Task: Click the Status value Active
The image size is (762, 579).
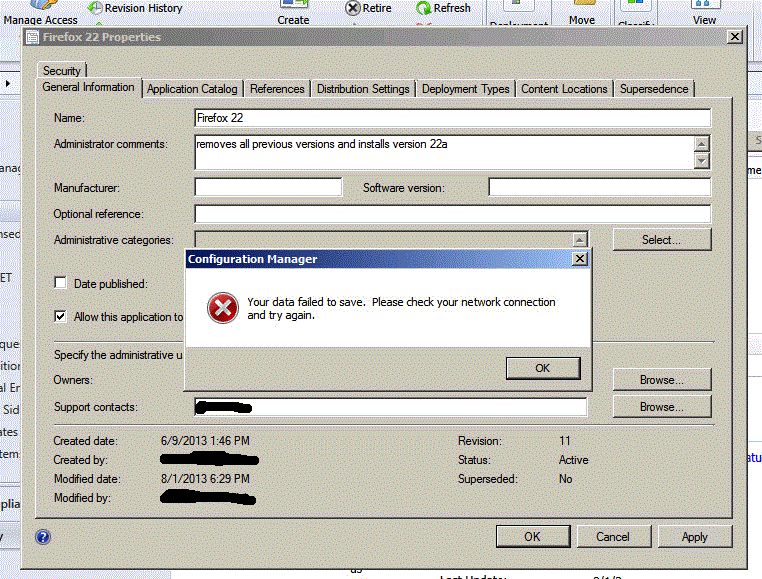Action: (x=573, y=460)
